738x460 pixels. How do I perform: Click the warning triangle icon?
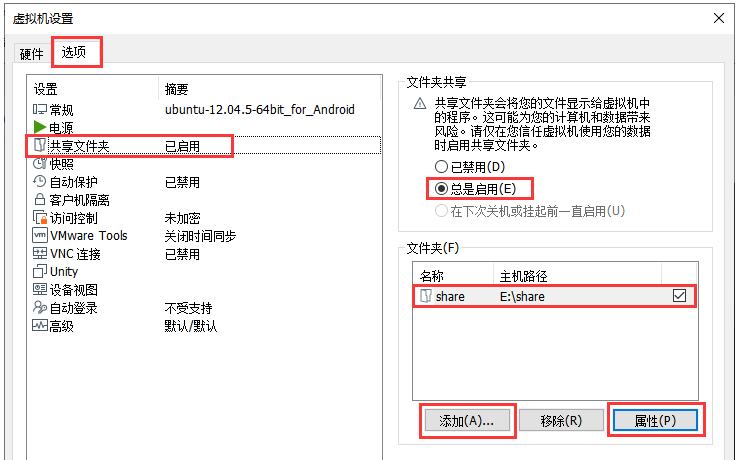420,103
